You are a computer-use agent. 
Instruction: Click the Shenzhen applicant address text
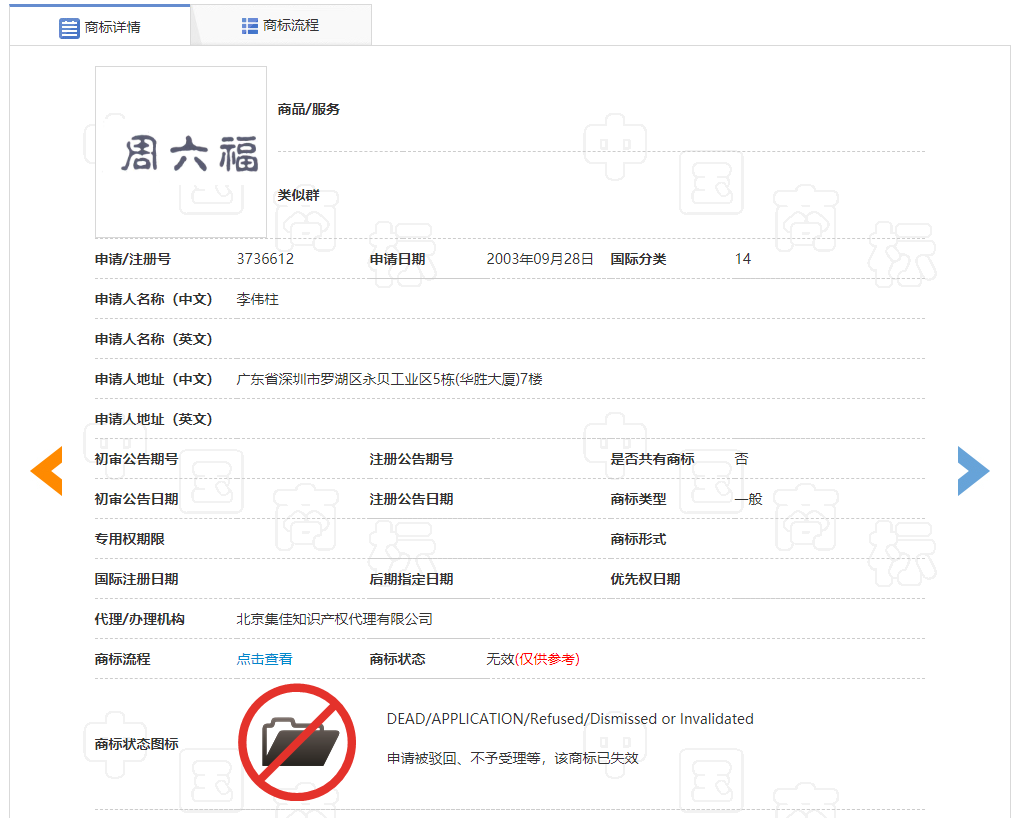pyautogui.click(x=389, y=379)
